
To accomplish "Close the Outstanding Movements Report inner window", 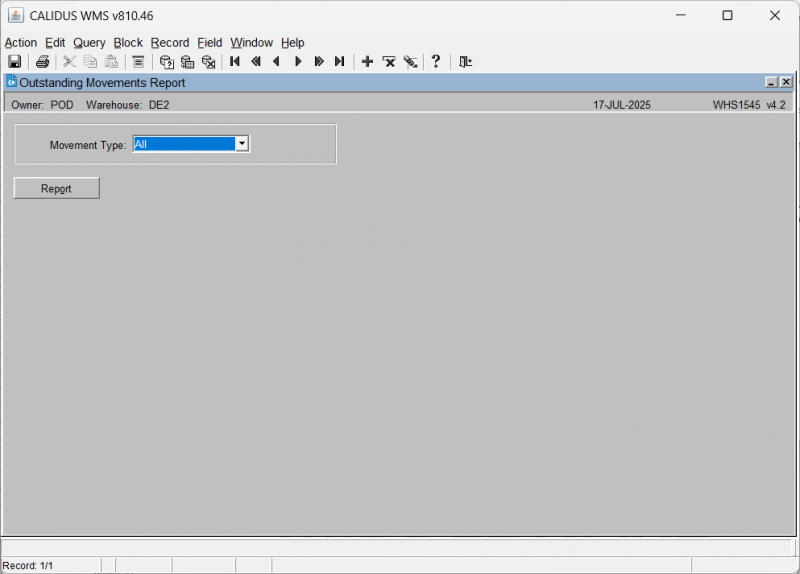I will tap(786, 82).
